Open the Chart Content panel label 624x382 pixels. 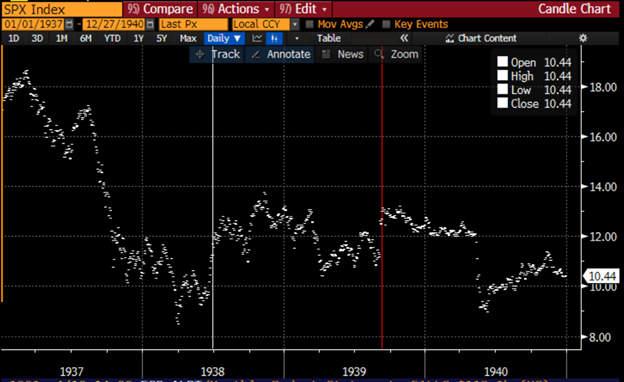(487, 38)
